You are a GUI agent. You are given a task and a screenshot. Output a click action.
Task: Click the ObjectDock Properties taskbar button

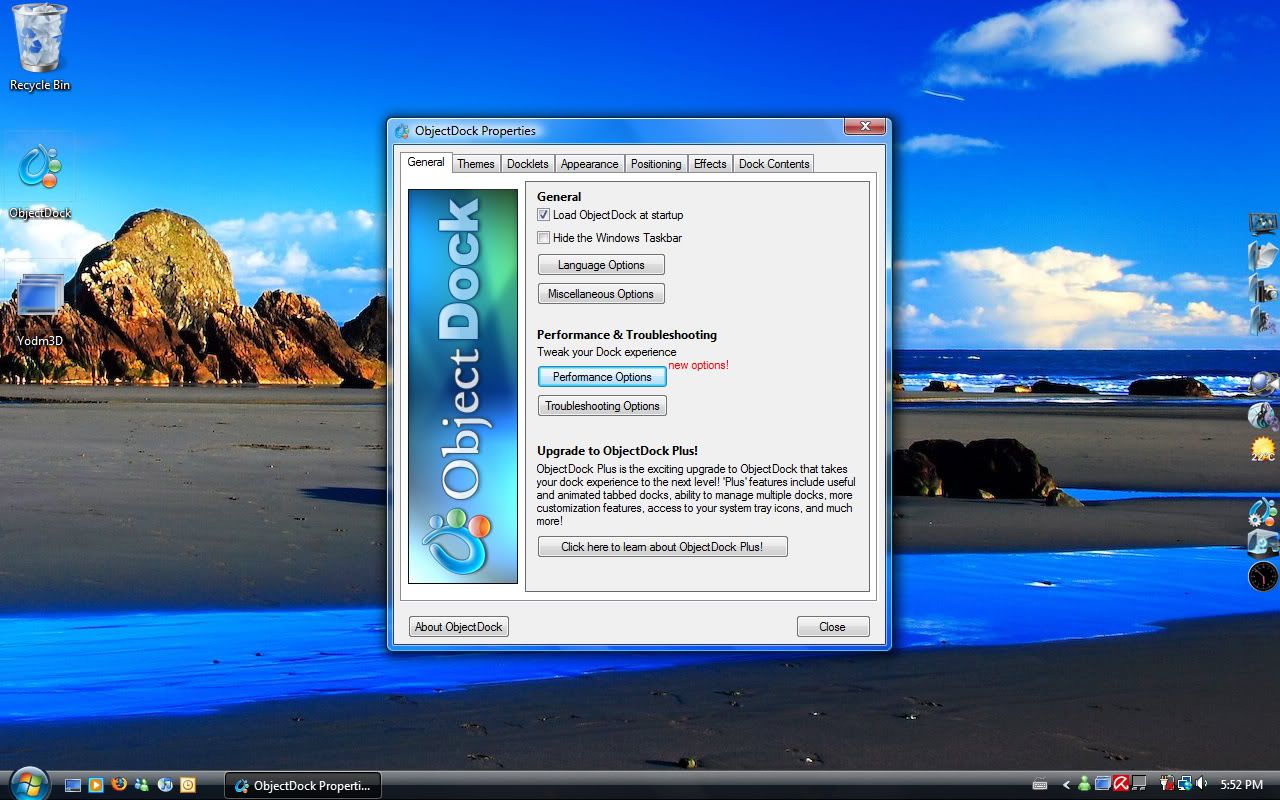[303, 786]
